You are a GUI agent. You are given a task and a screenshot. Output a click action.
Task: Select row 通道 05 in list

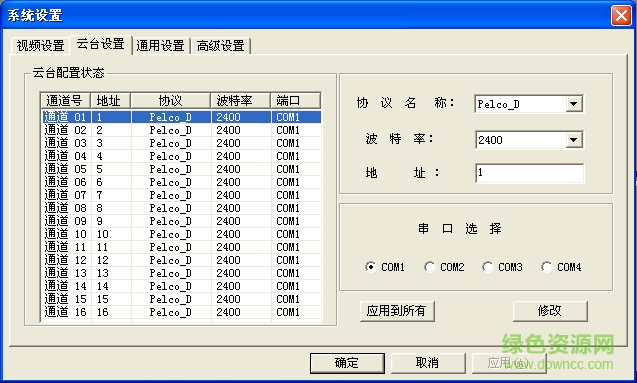182,169
